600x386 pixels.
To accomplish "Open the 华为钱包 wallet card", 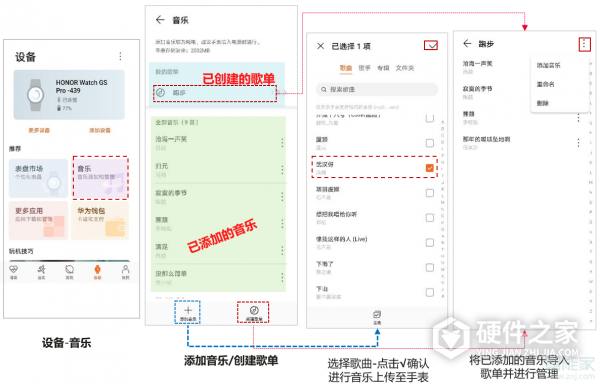I will [100, 220].
